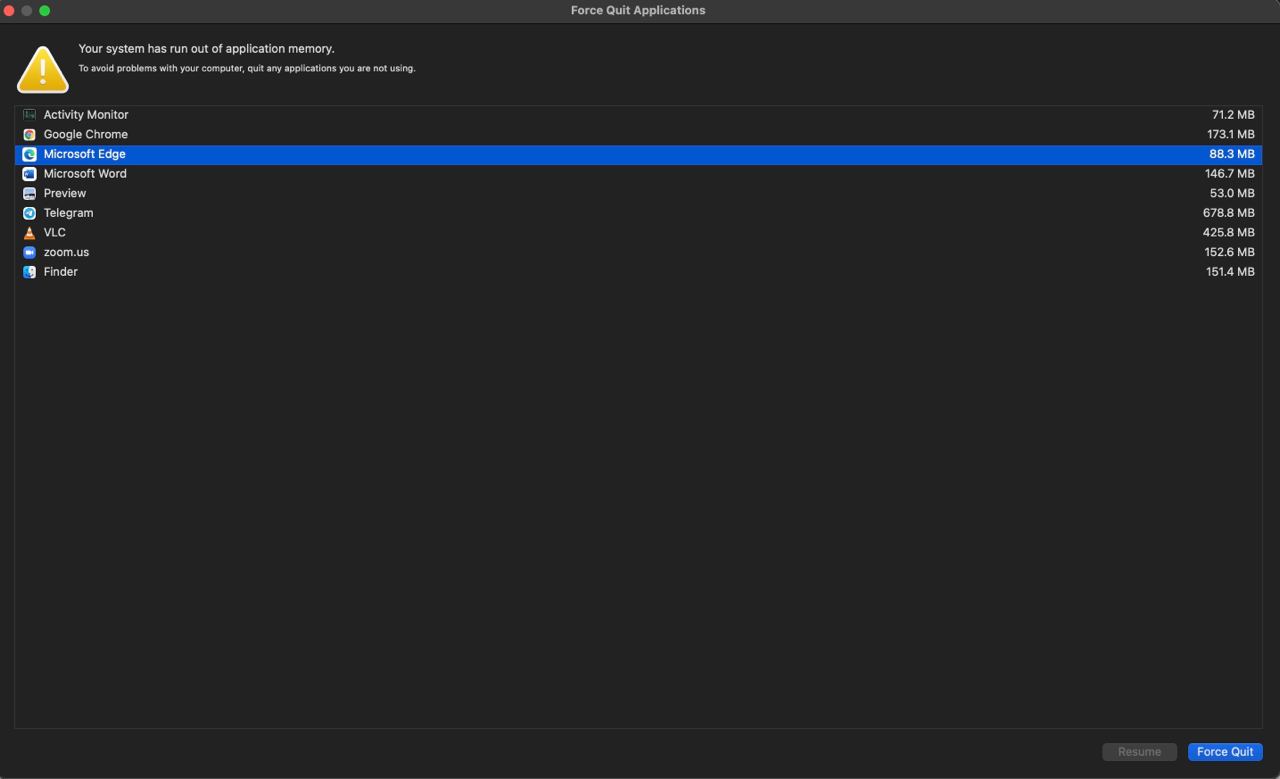Click the 146.7 MB memory value
Viewport: 1280px width, 779px height.
pos(1229,174)
